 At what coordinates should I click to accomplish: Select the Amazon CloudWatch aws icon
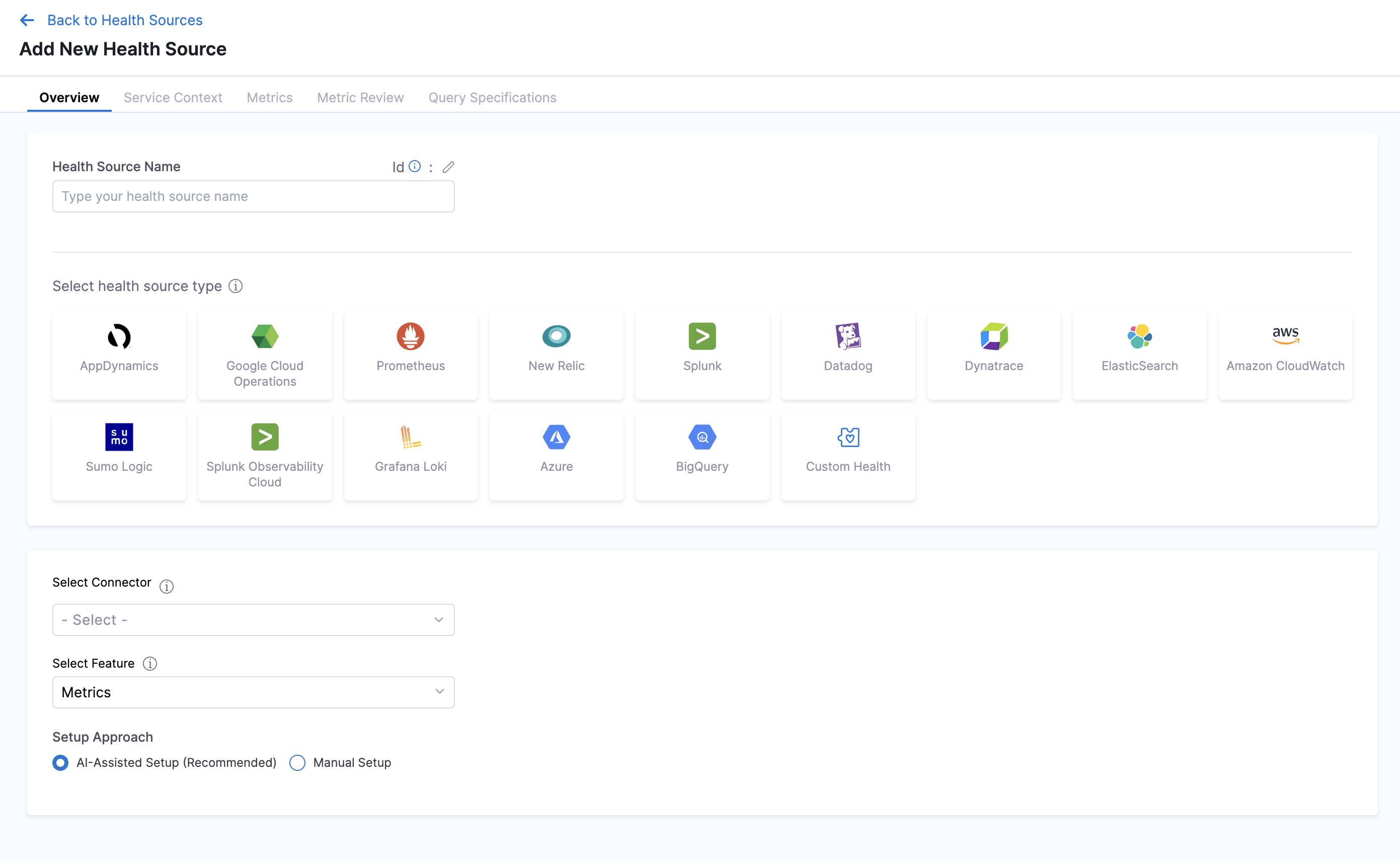[1286, 336]
